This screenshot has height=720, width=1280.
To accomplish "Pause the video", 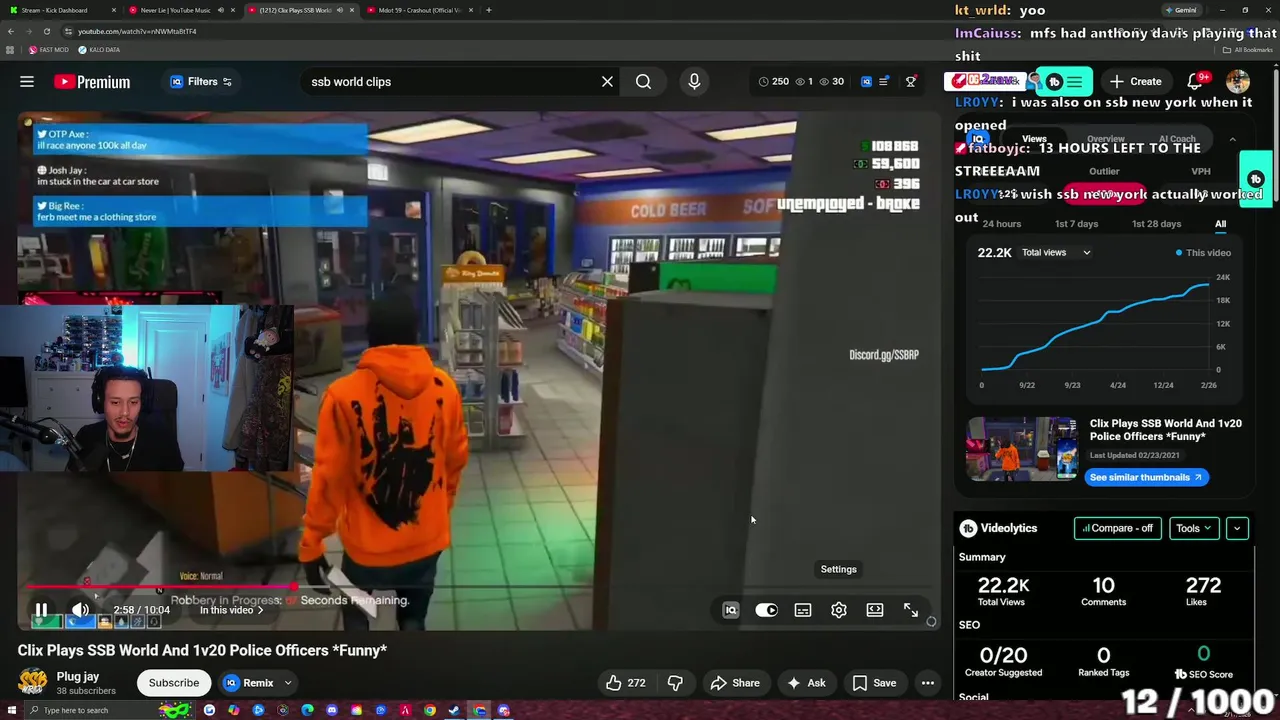I will [x=41, y=610].
